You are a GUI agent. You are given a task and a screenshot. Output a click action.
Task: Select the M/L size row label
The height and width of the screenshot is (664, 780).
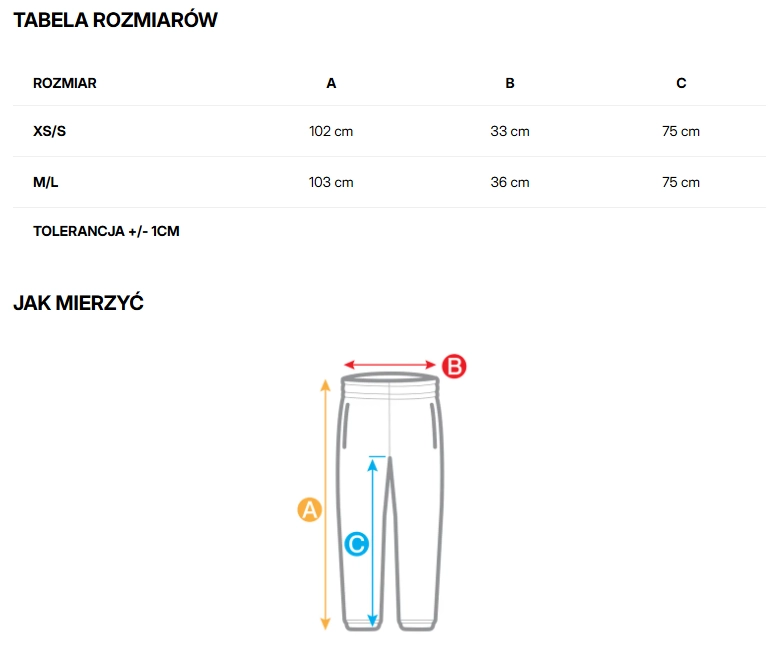click(x=46, y=182)
